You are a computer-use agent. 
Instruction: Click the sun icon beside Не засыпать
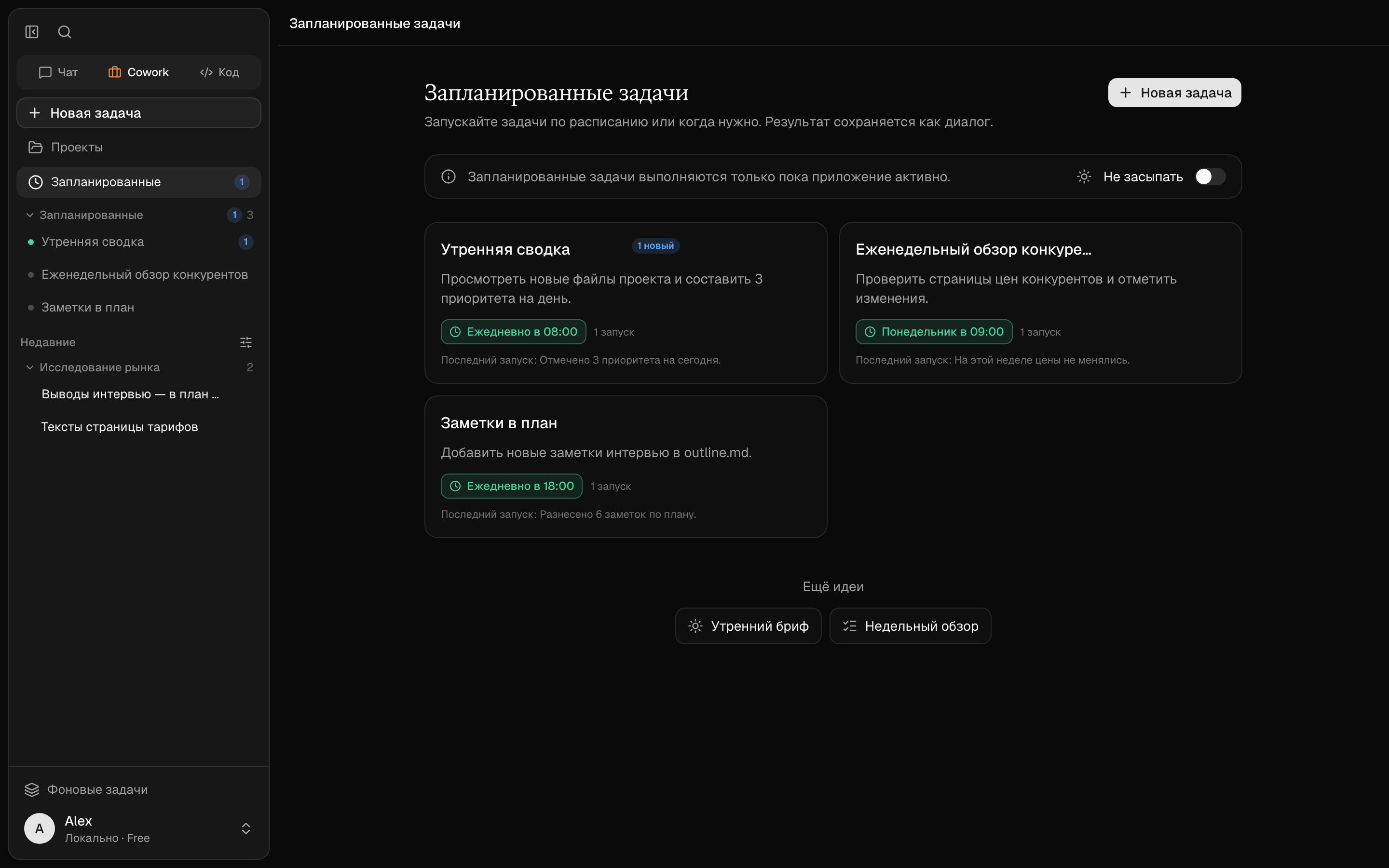coord(1084,177)
